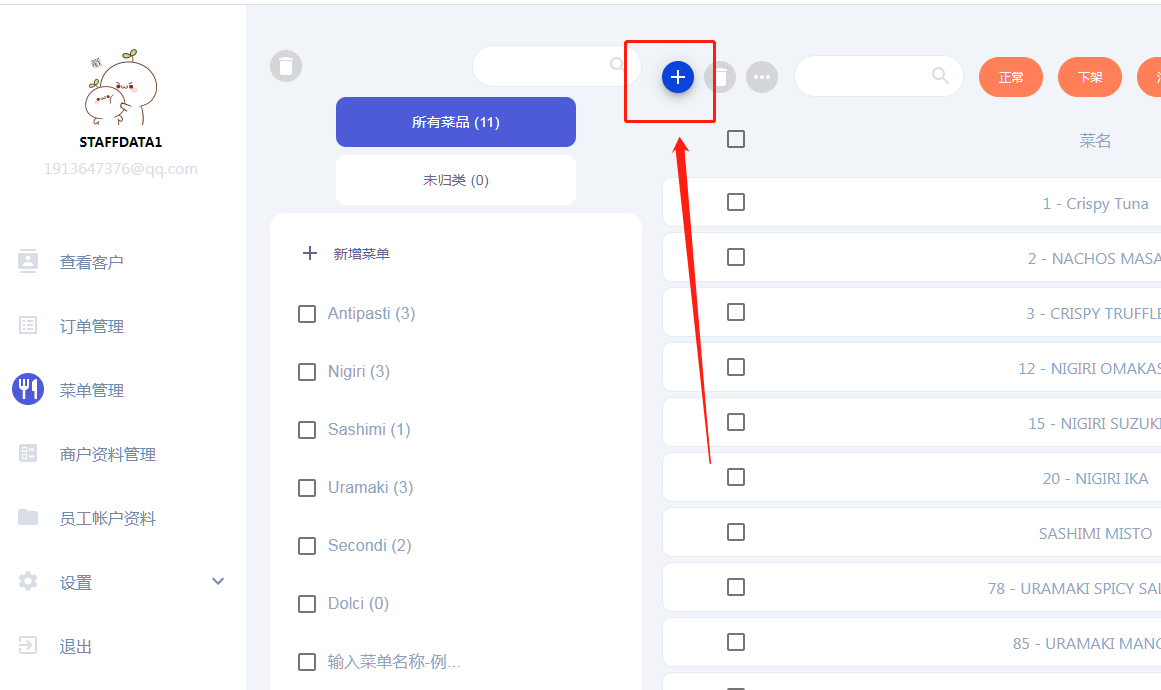Click the orange 正常 filter button
Image resolution: width=1161 pixels, height=690 pixels.
point(1011,77)
